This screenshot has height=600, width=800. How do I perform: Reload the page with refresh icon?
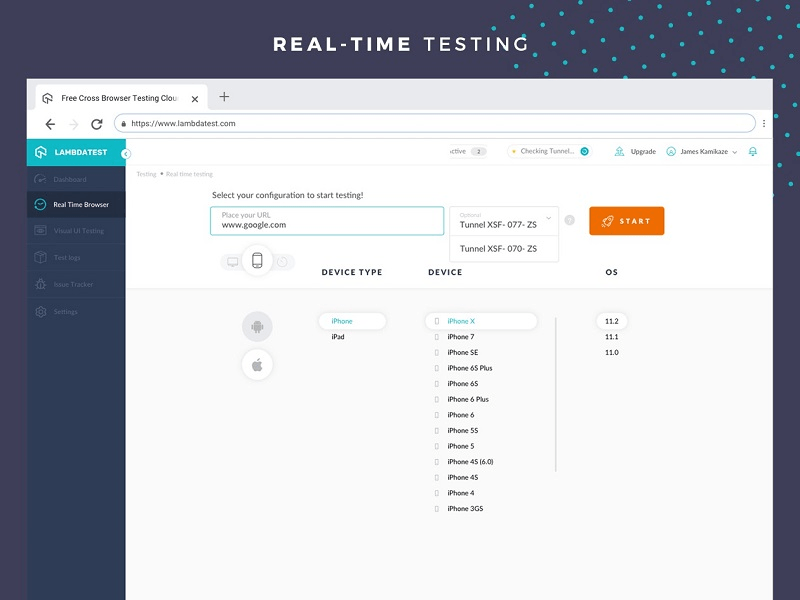point(96,124)
